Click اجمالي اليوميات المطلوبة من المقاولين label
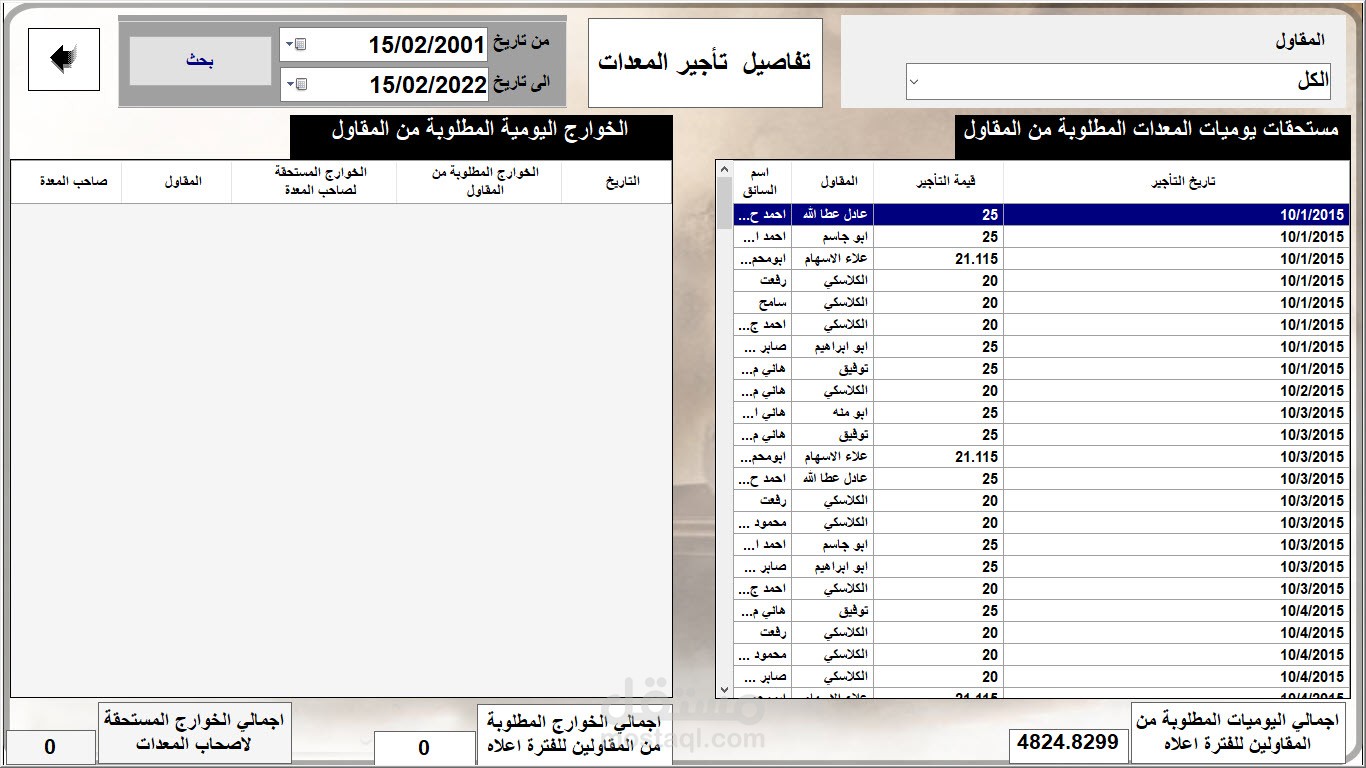 (x=1238, y=733)
